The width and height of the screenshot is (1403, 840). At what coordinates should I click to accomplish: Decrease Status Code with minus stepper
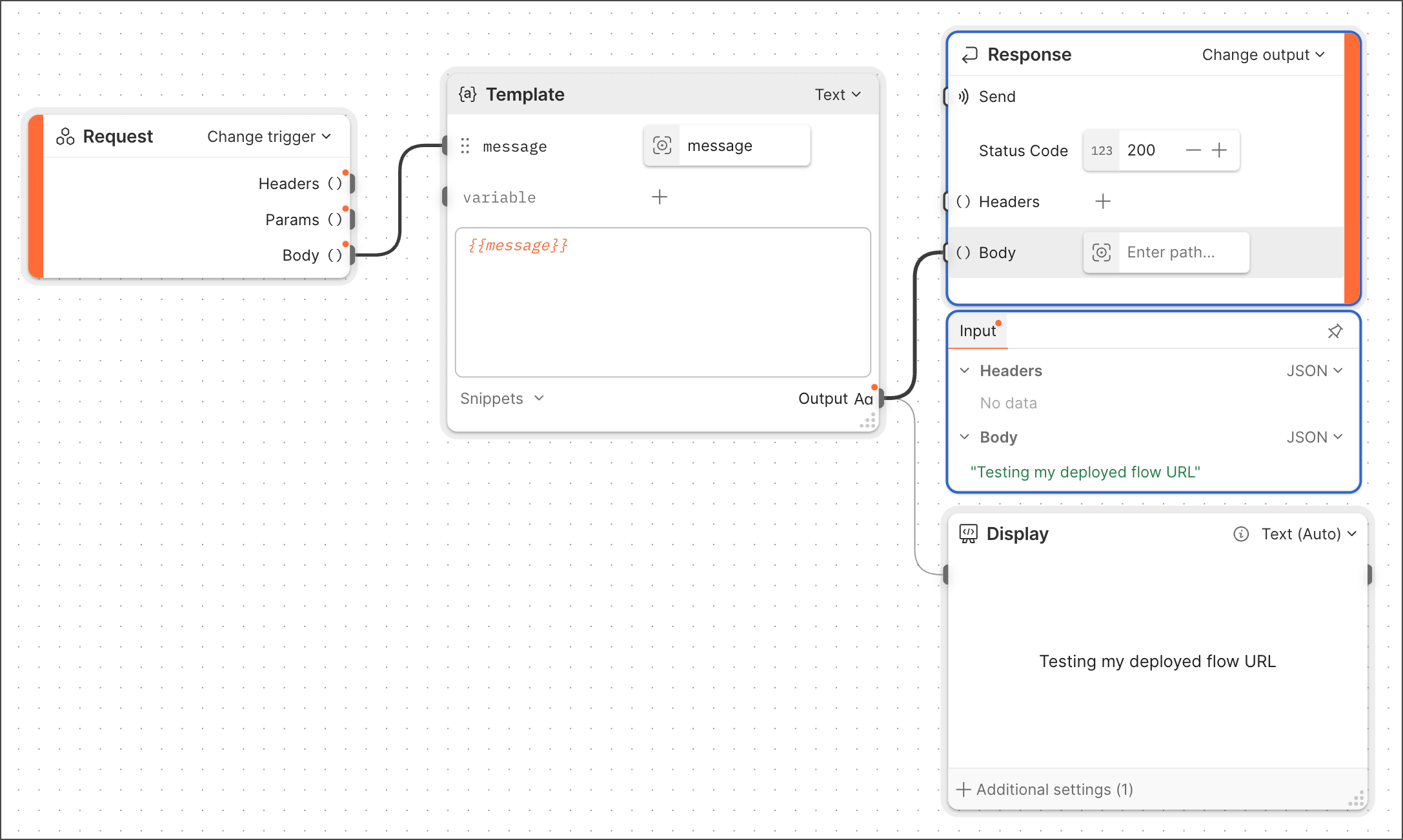(x=1193, y=150)
